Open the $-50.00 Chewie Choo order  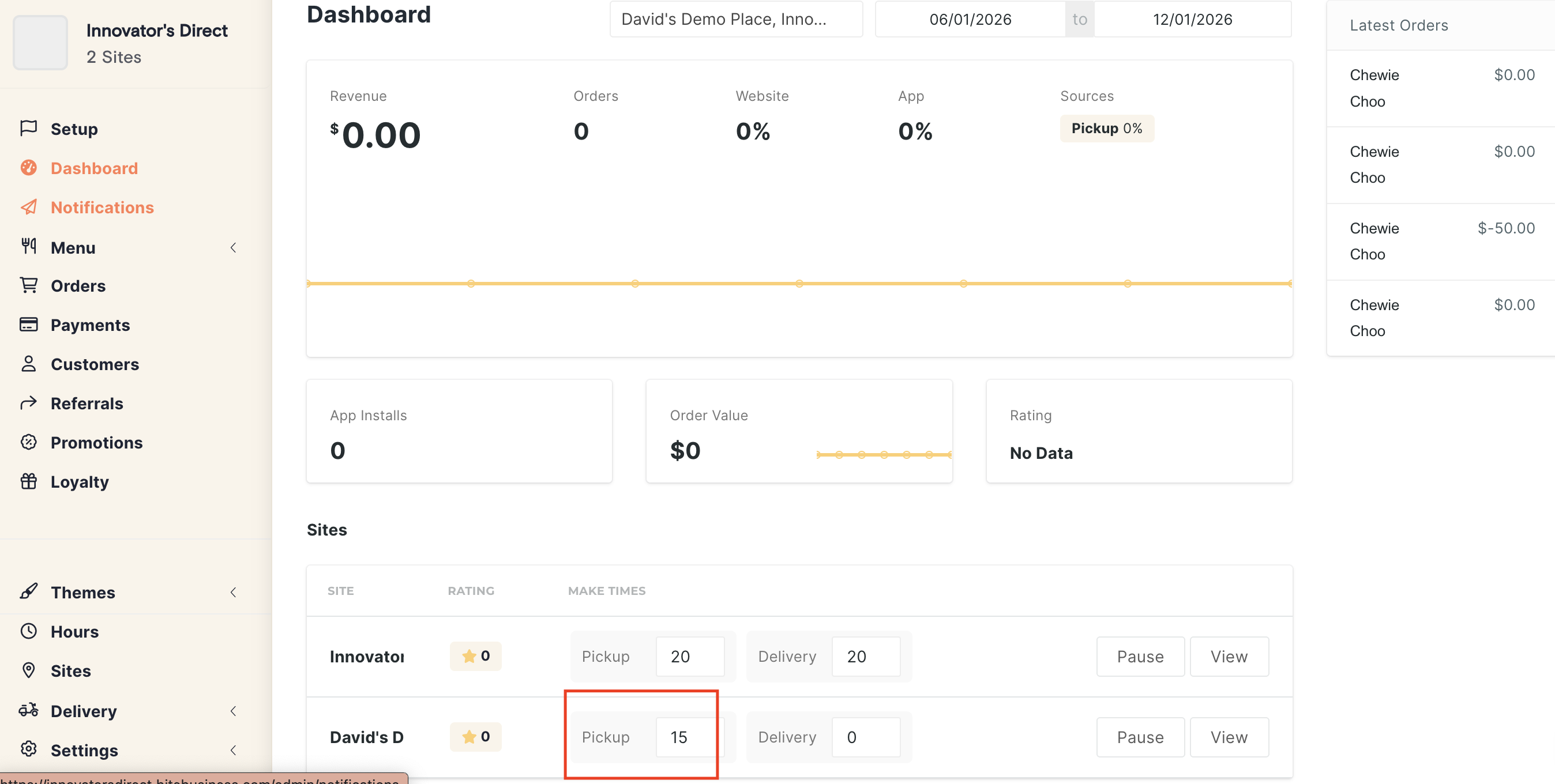[1441, 242]
